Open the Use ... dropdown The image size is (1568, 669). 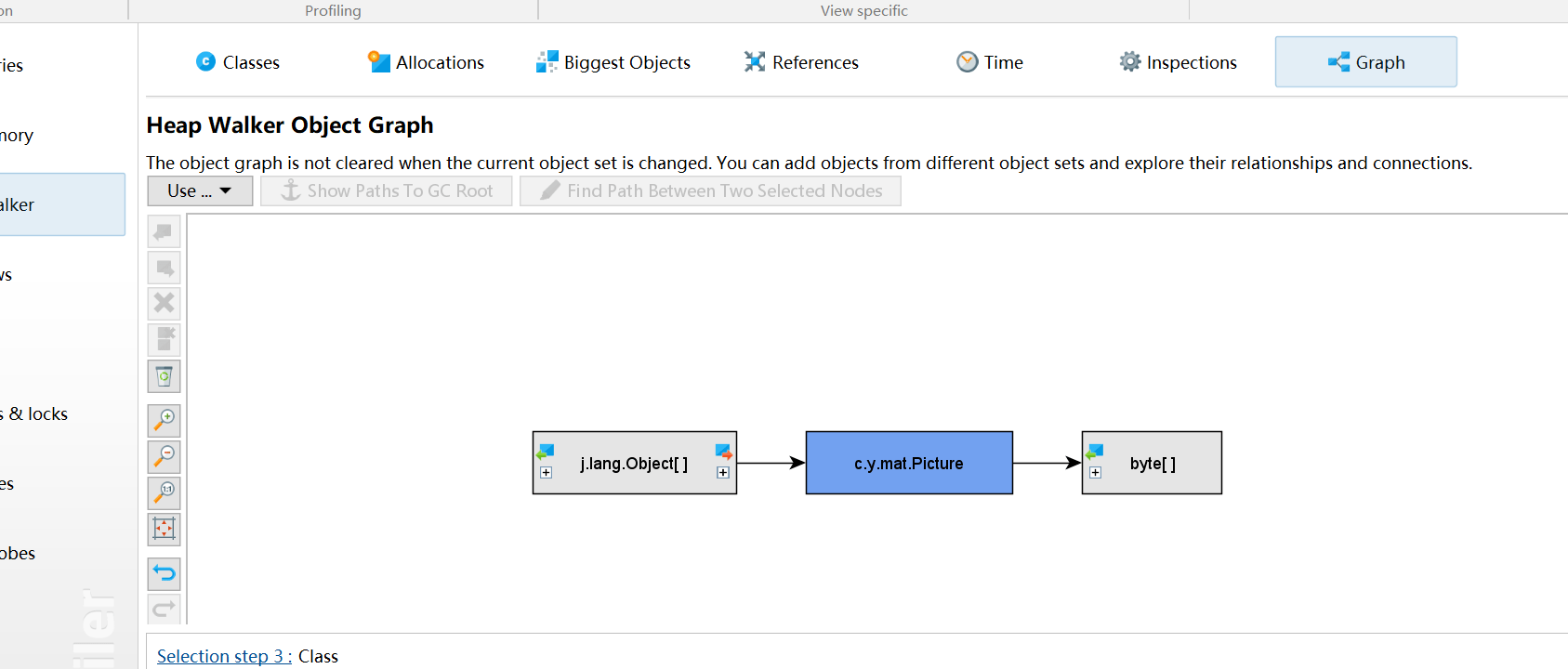pos(200,190)
